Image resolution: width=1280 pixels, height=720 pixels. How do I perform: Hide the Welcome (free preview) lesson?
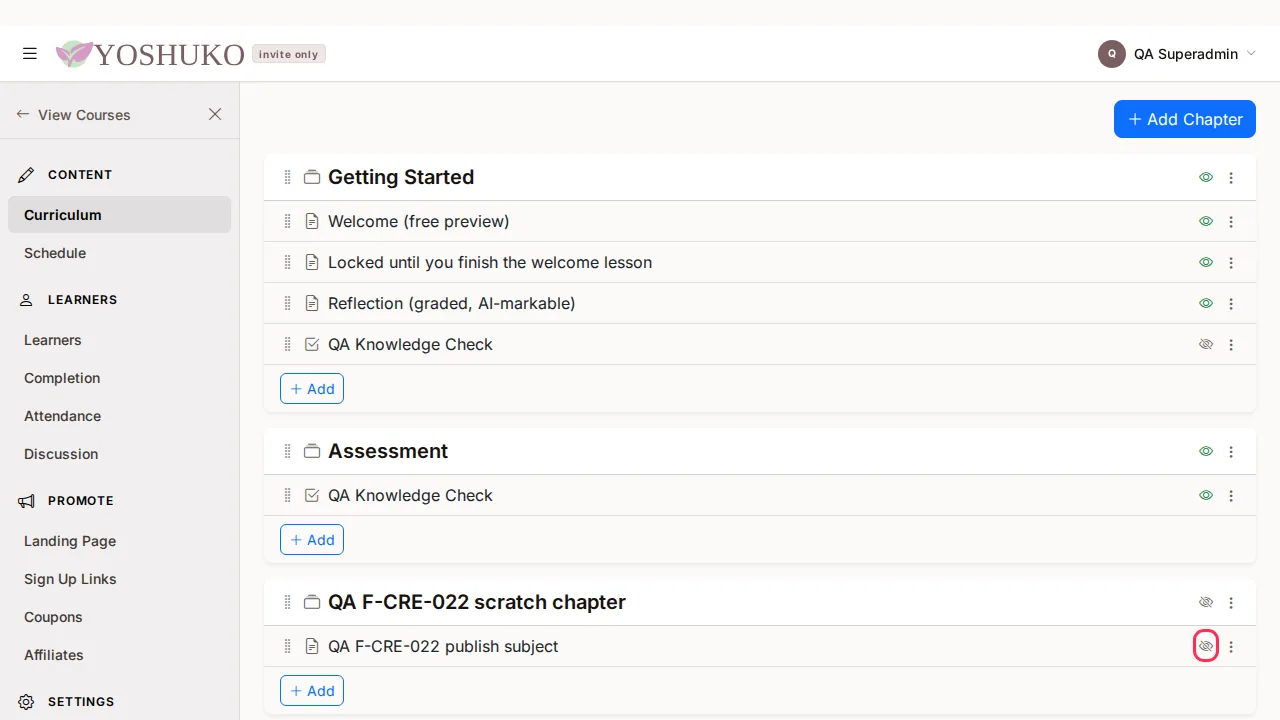1206,221
